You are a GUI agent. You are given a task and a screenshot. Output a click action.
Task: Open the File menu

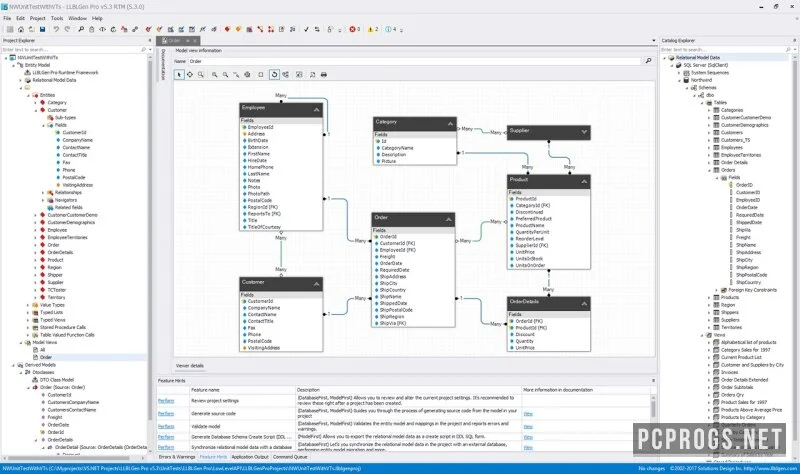coord(7,18)
